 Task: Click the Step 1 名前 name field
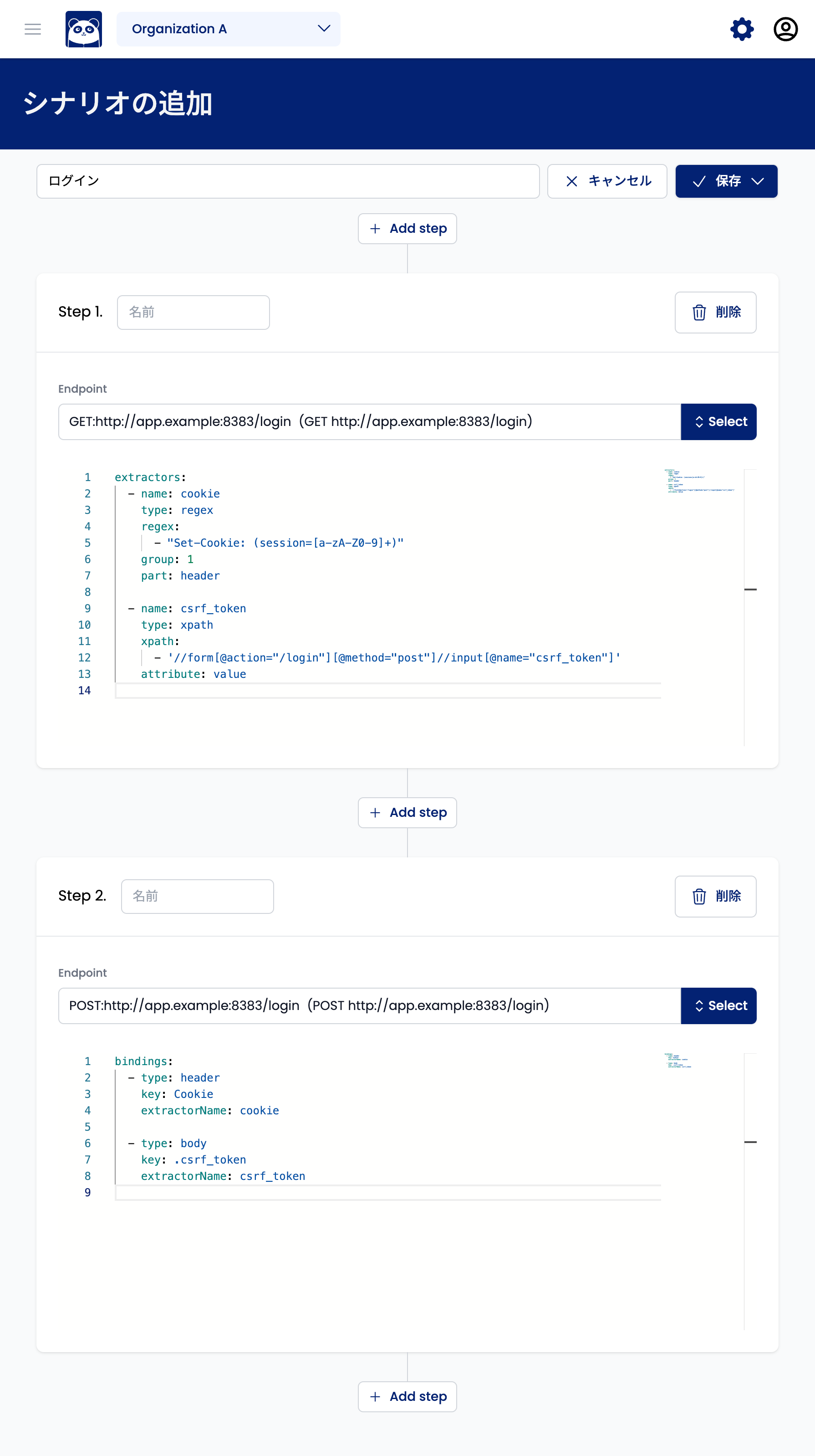point(193,313)
